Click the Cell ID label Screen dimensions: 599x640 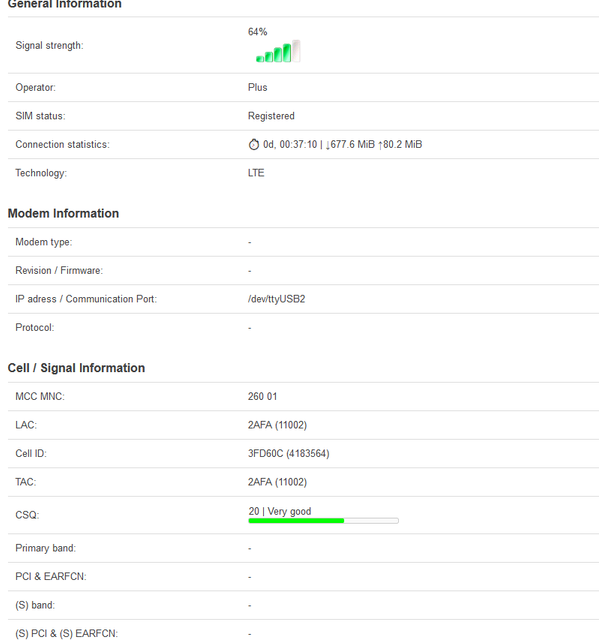tap(31, 454)
